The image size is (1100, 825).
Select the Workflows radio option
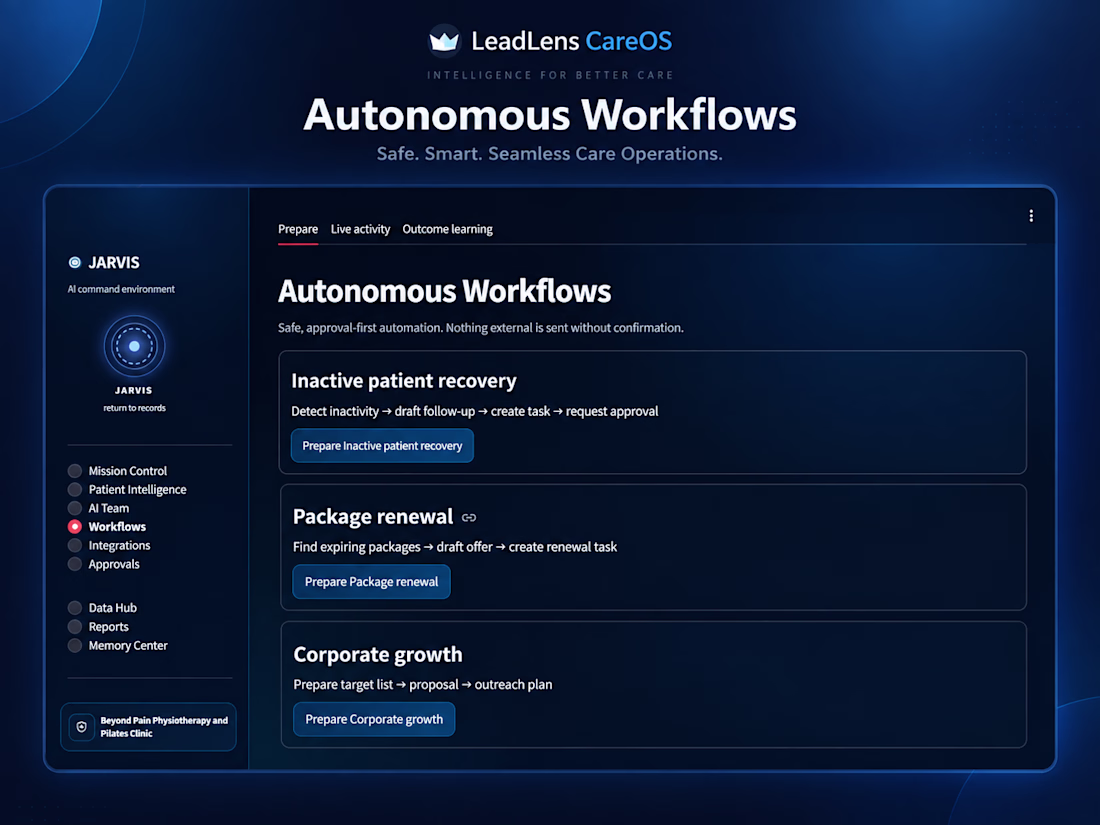[74, 527]
